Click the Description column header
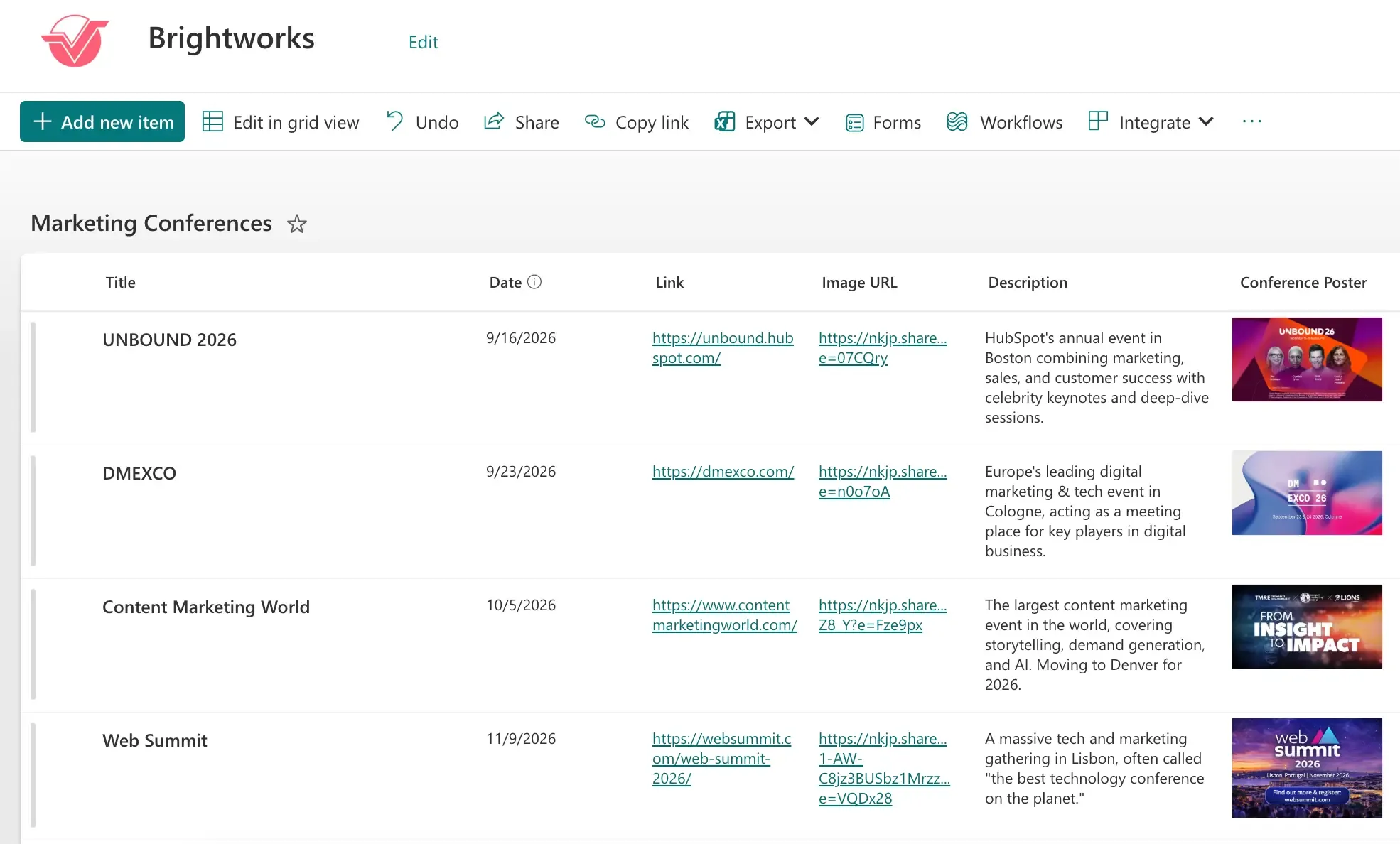 point(1028,282)
